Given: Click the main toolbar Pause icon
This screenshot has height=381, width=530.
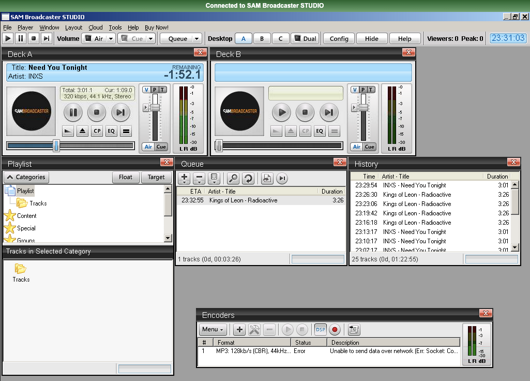Looking at the screenshot, I should click(x=21, y=39).
